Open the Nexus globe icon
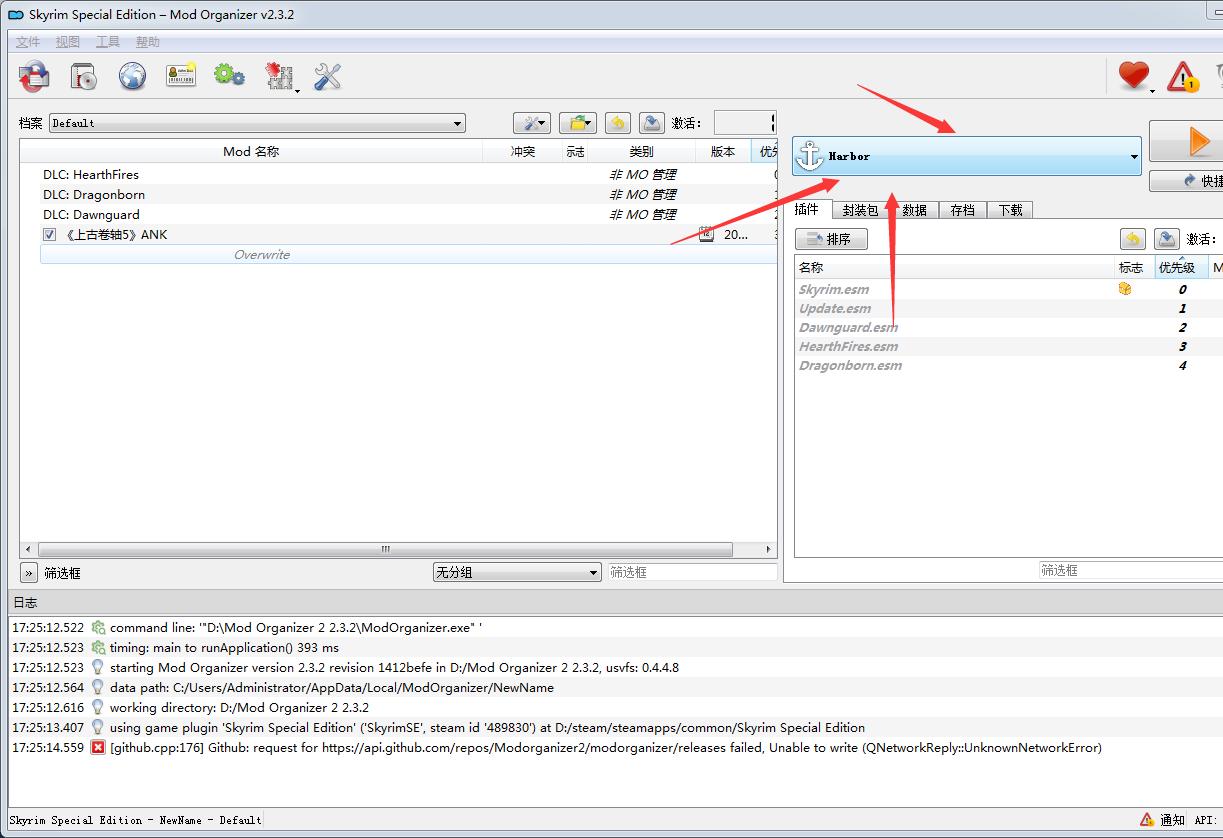This screenshot has height=838, width=1223. (x=132, y=76)
